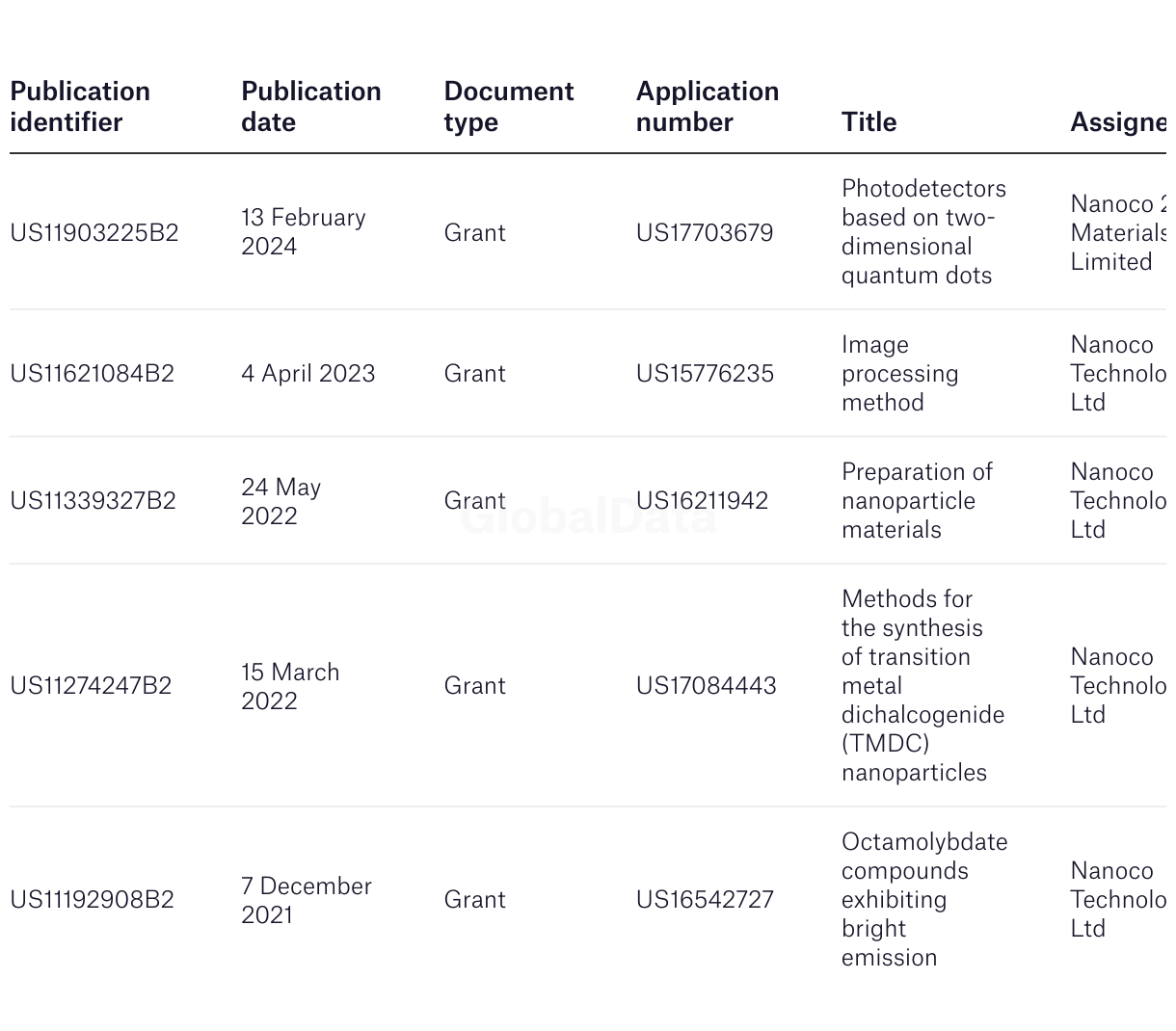Click the Publication date column header
The image size is (1176, 1031).
click(310, 107)
